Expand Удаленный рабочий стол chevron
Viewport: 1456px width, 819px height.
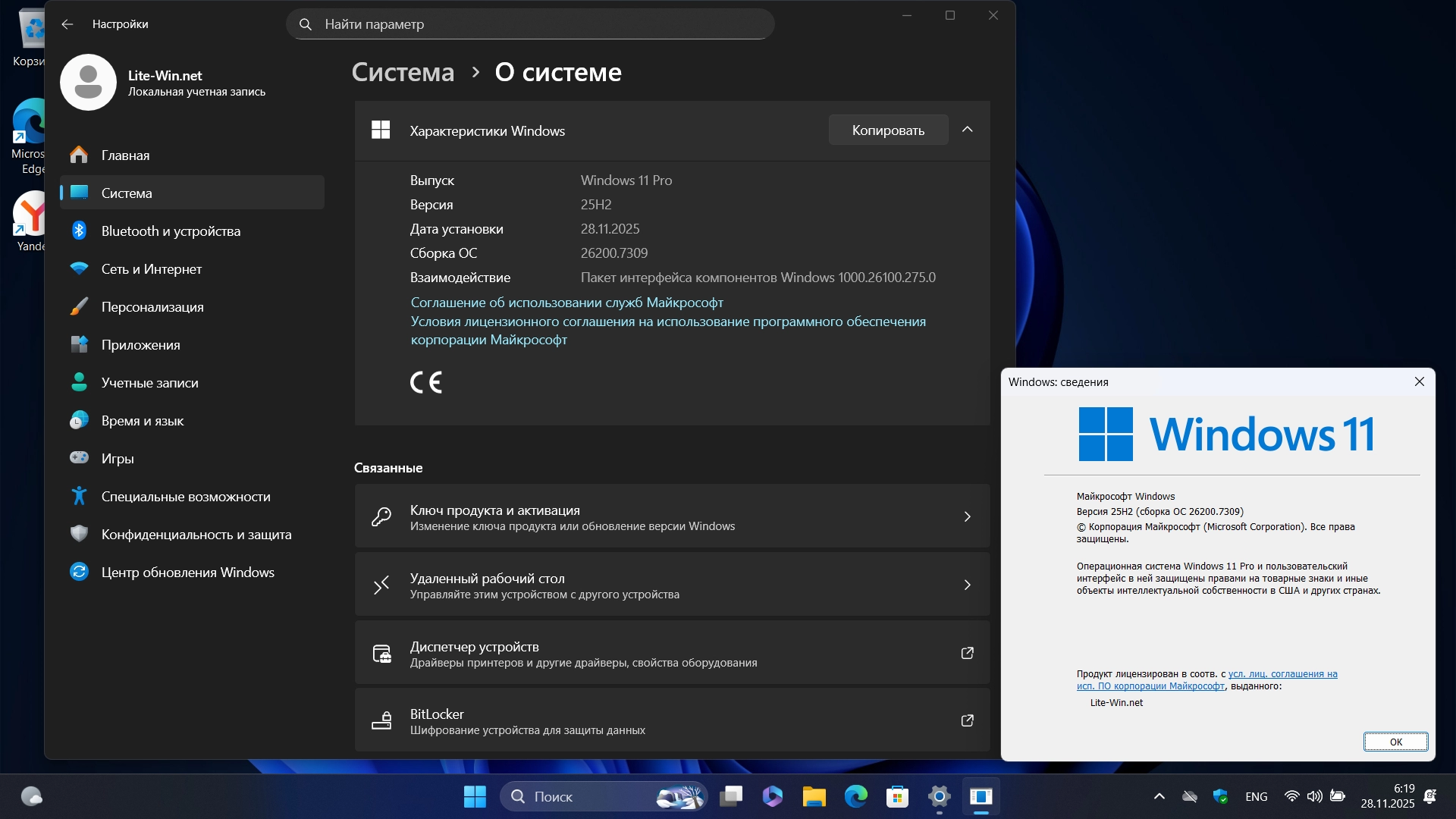(x=967, y=585)
